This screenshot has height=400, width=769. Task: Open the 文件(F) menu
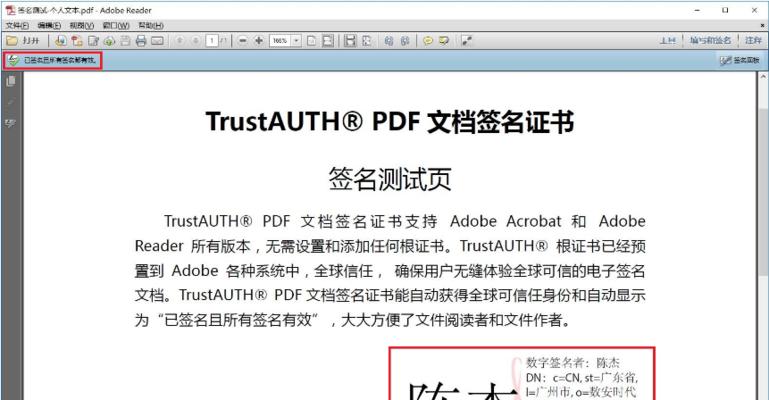17,25
